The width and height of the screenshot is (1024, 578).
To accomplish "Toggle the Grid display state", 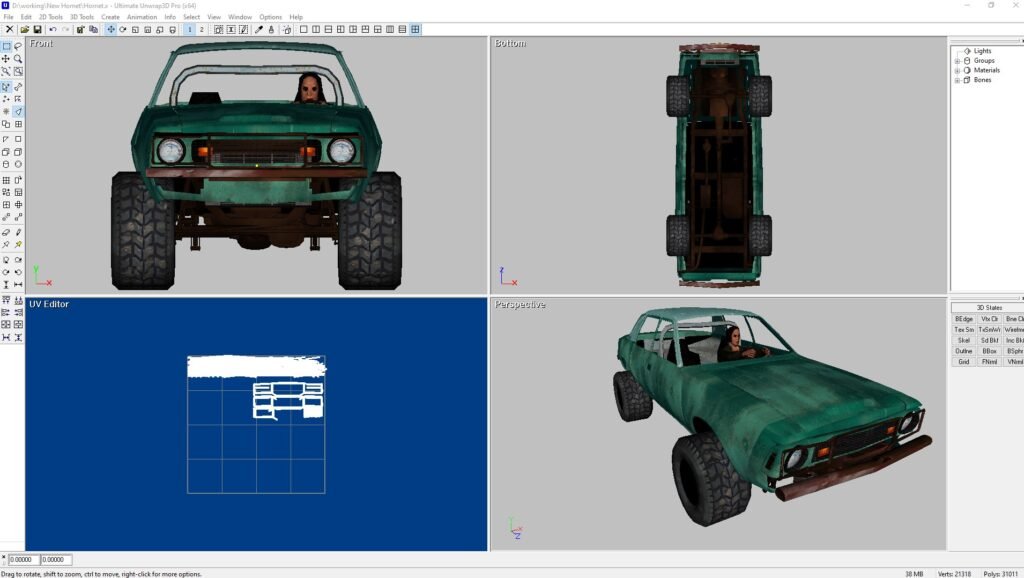I will click(x=964, y=362).
